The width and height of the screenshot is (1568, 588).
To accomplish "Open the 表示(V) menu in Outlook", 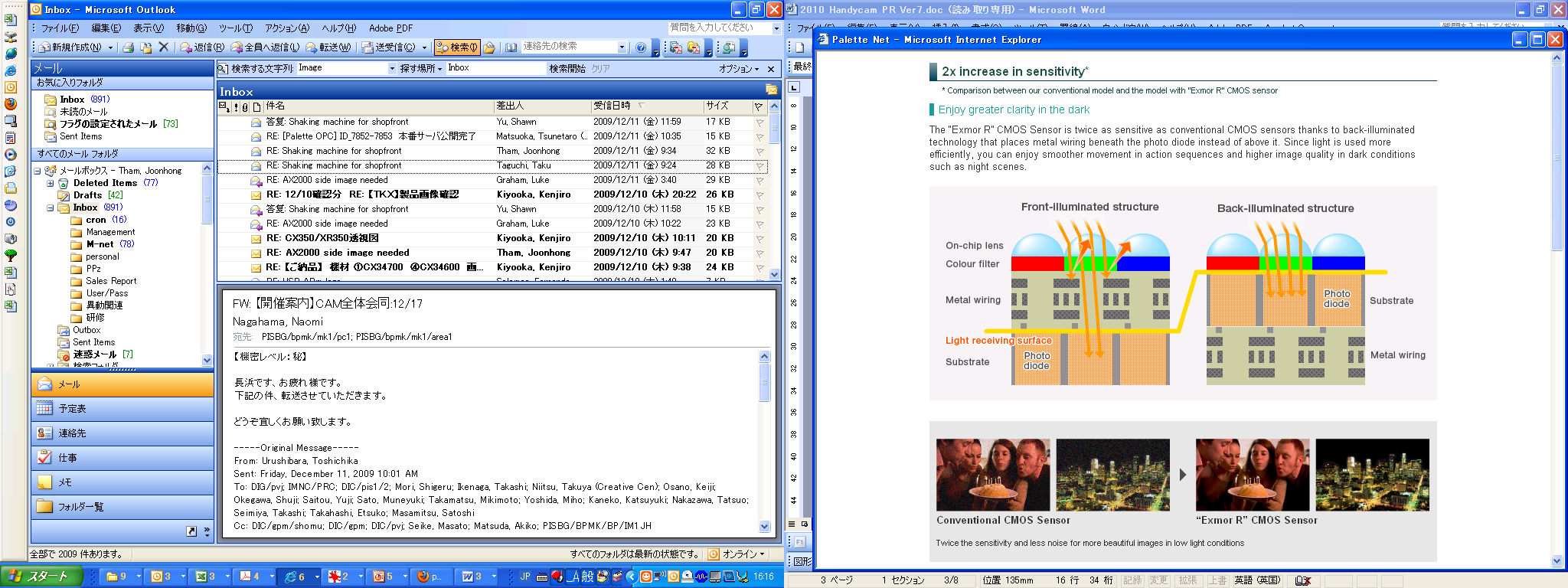I will coord(149,28).
